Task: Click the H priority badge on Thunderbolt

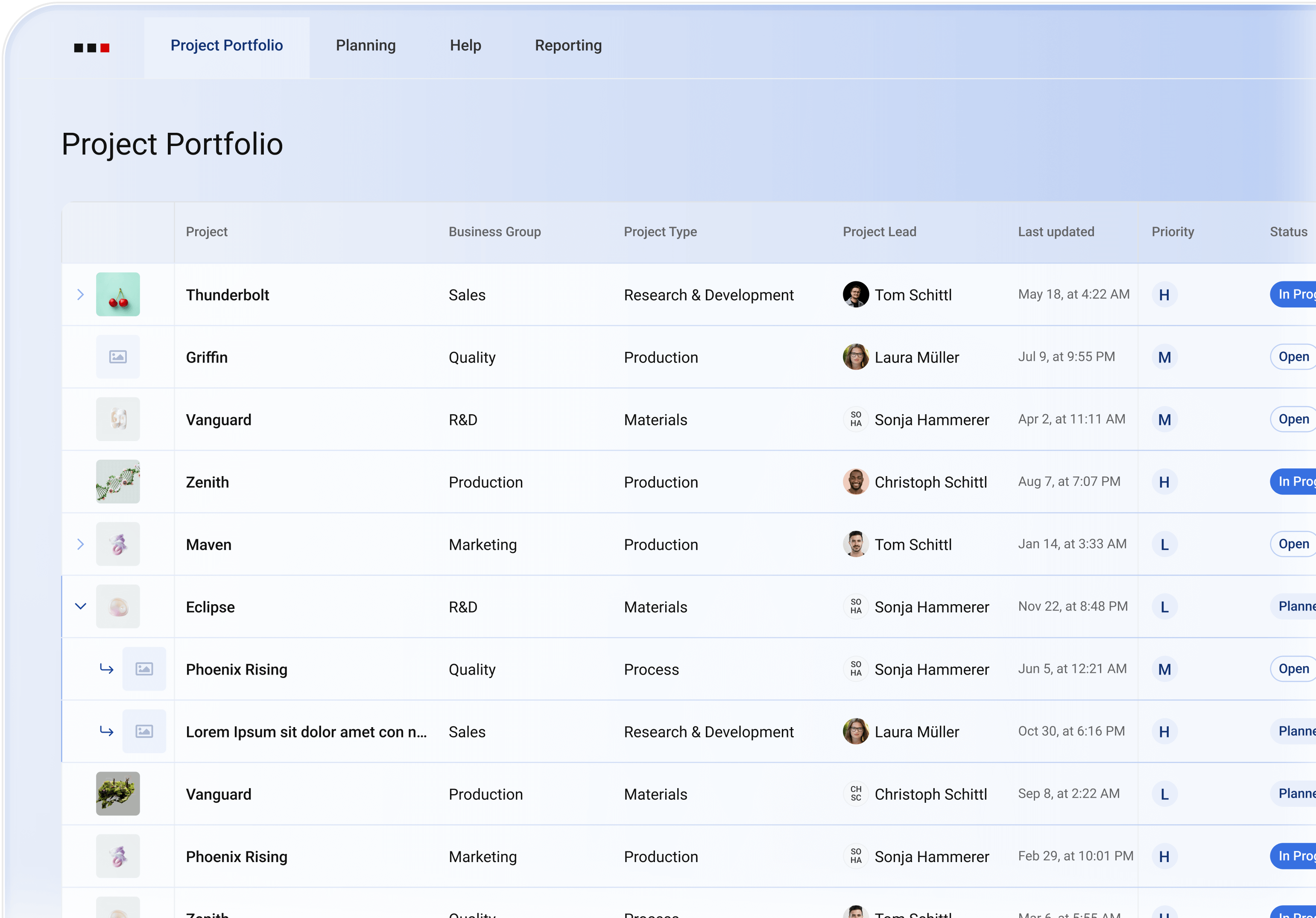Action: [1164, 294]
